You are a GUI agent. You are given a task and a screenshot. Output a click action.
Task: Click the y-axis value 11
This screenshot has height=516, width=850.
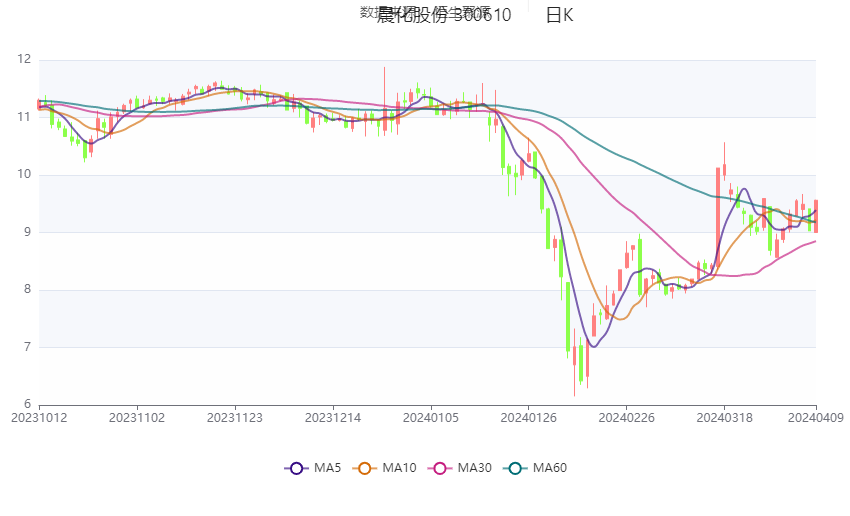pos(24,117)
